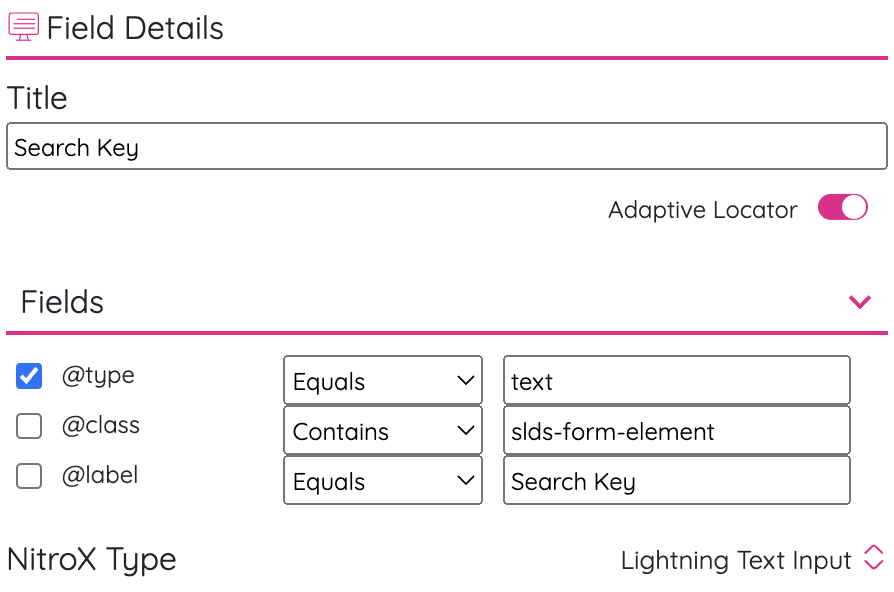The image size is (894, 592).
Task: Open the @label Equals operator dropdown
Action: [383, 481]
